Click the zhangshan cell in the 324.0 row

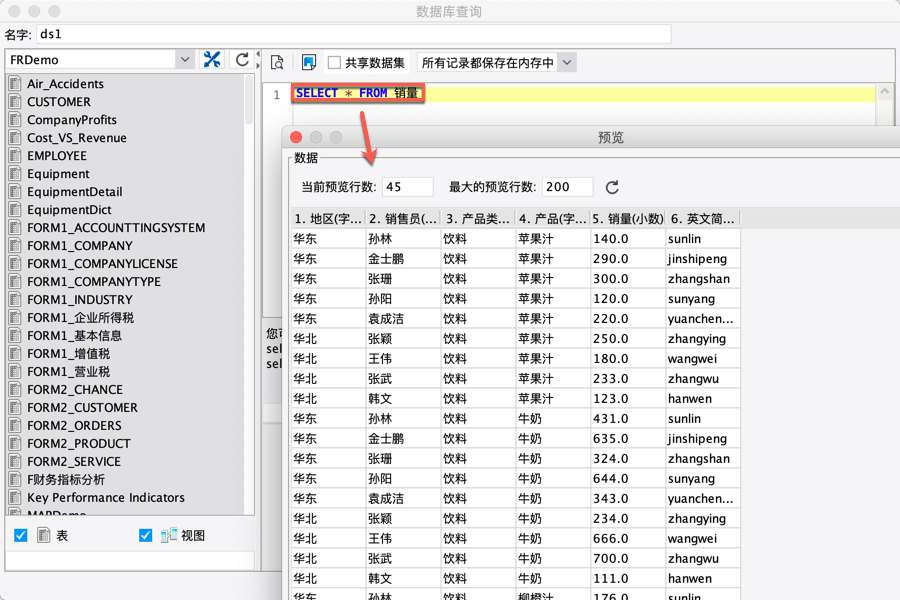703,459
